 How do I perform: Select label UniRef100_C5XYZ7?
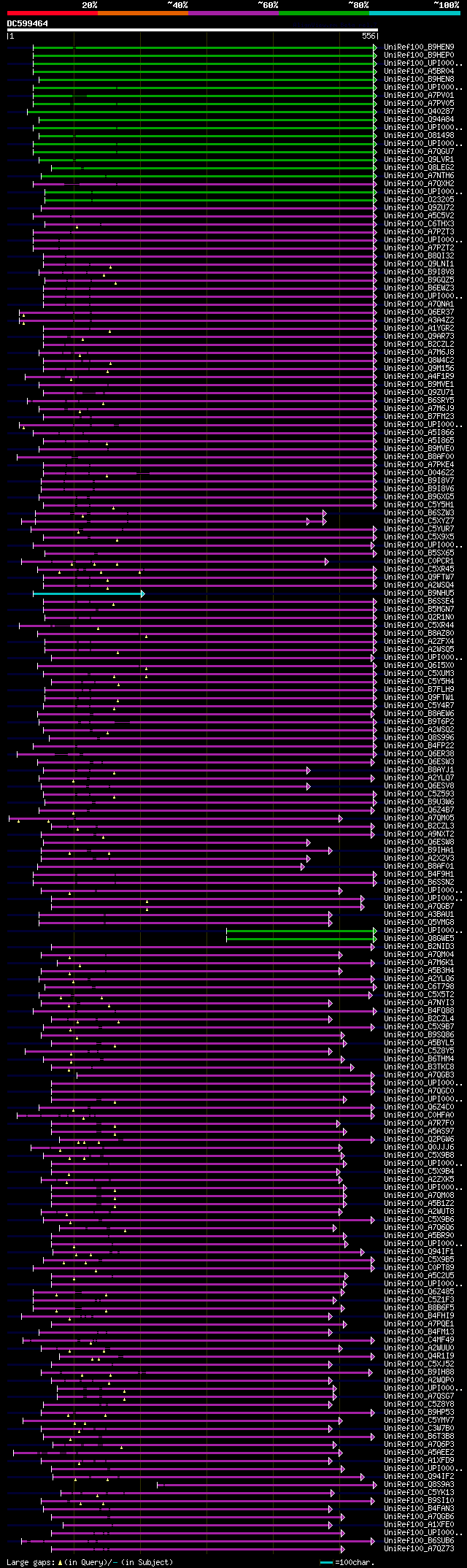click(419, 521)
